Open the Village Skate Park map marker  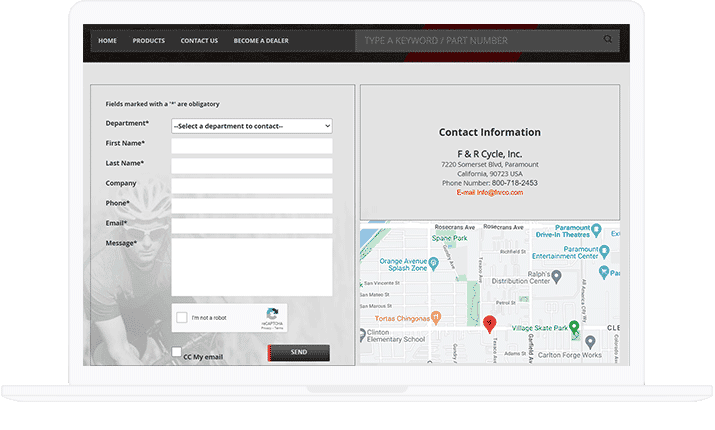click(x=574, y=327)
